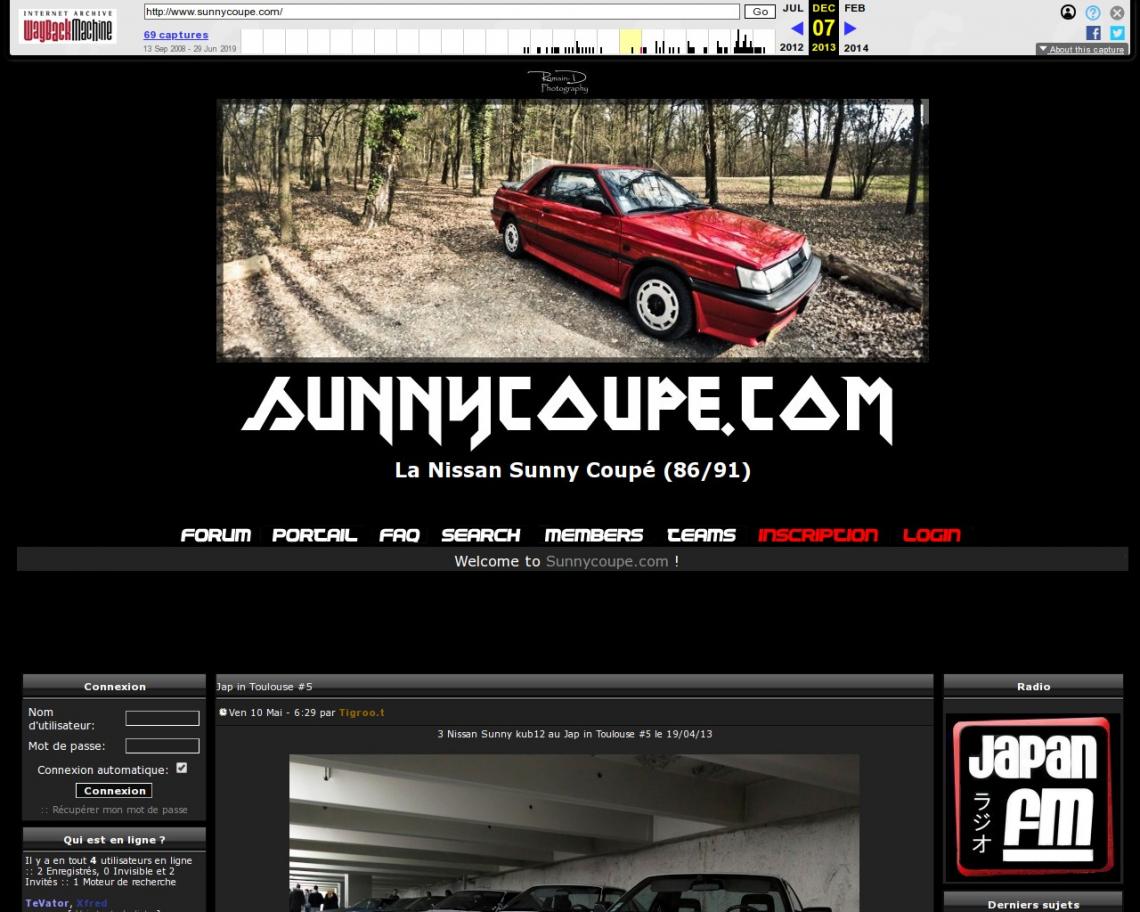1140x912 pixels.
Task: Open the Wayback user account icon
Action: (1068, 12)
